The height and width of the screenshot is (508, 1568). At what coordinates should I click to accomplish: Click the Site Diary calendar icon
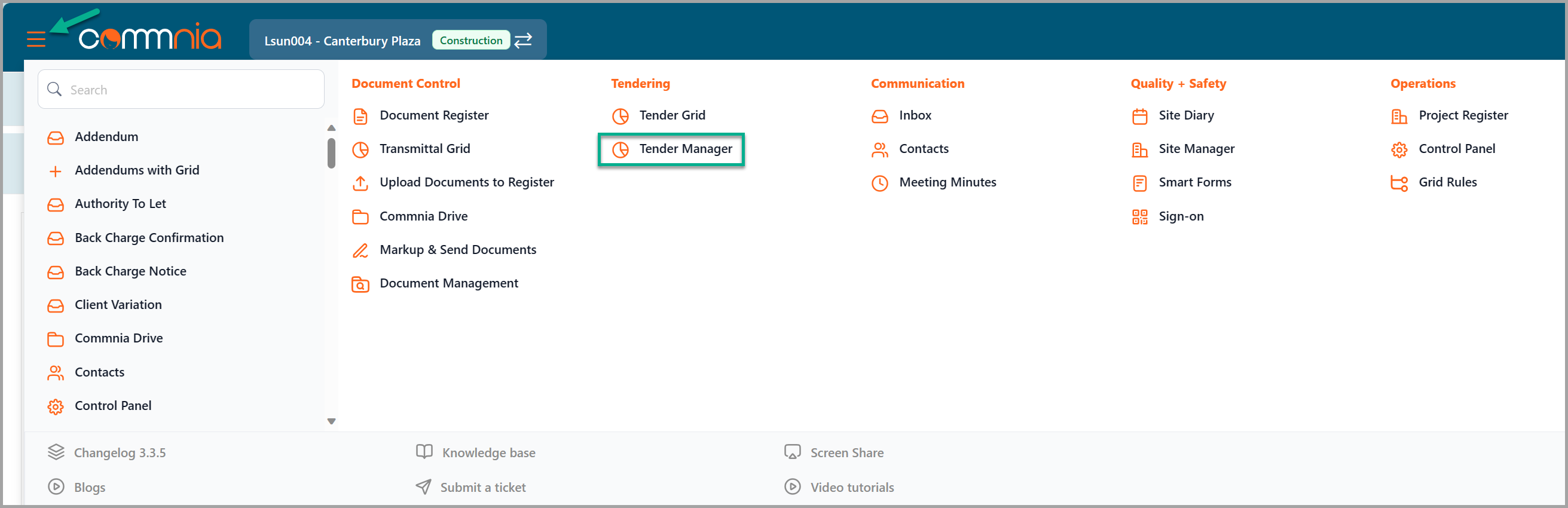1140,116
